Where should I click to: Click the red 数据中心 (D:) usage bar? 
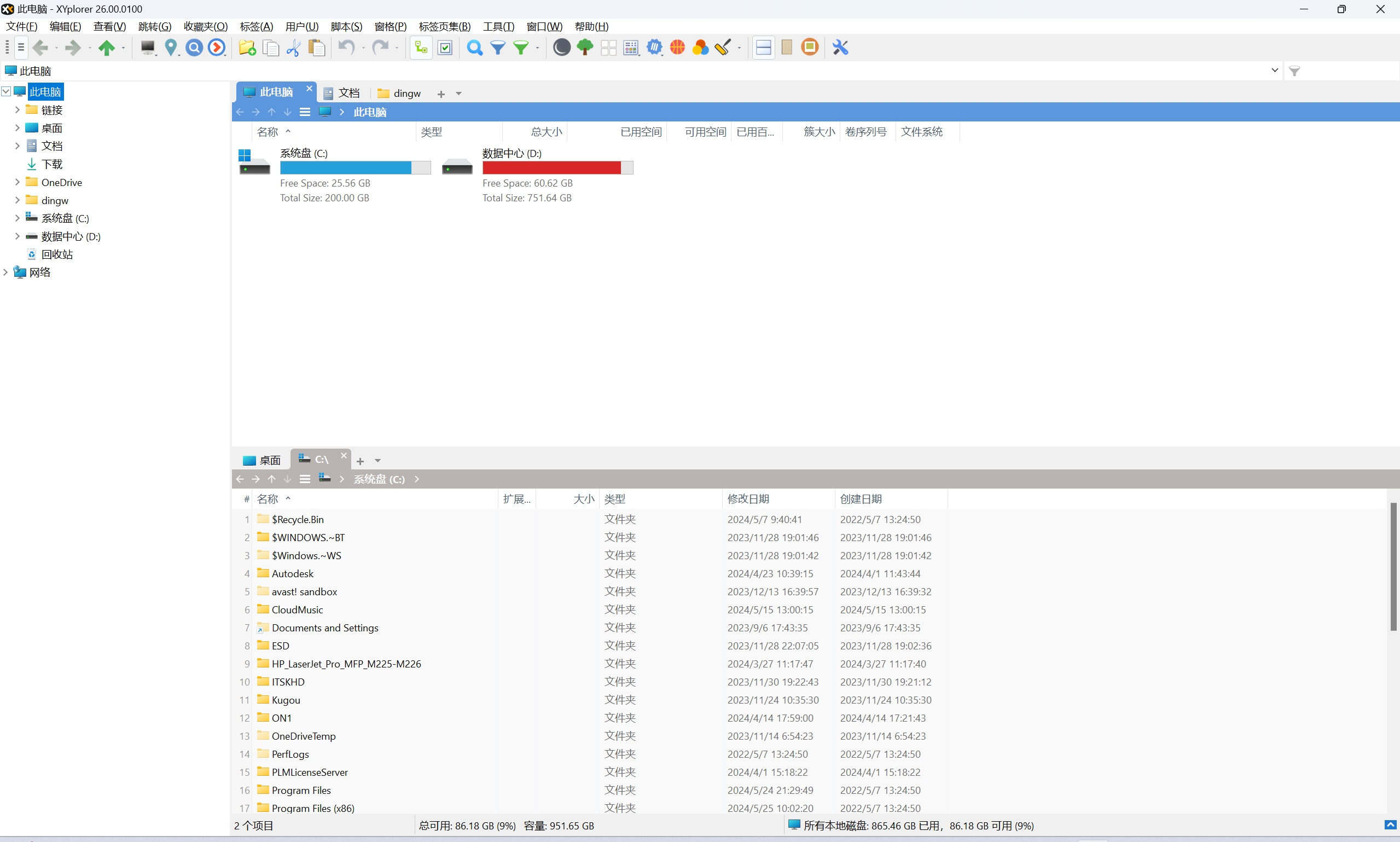[x=551, y=168]
